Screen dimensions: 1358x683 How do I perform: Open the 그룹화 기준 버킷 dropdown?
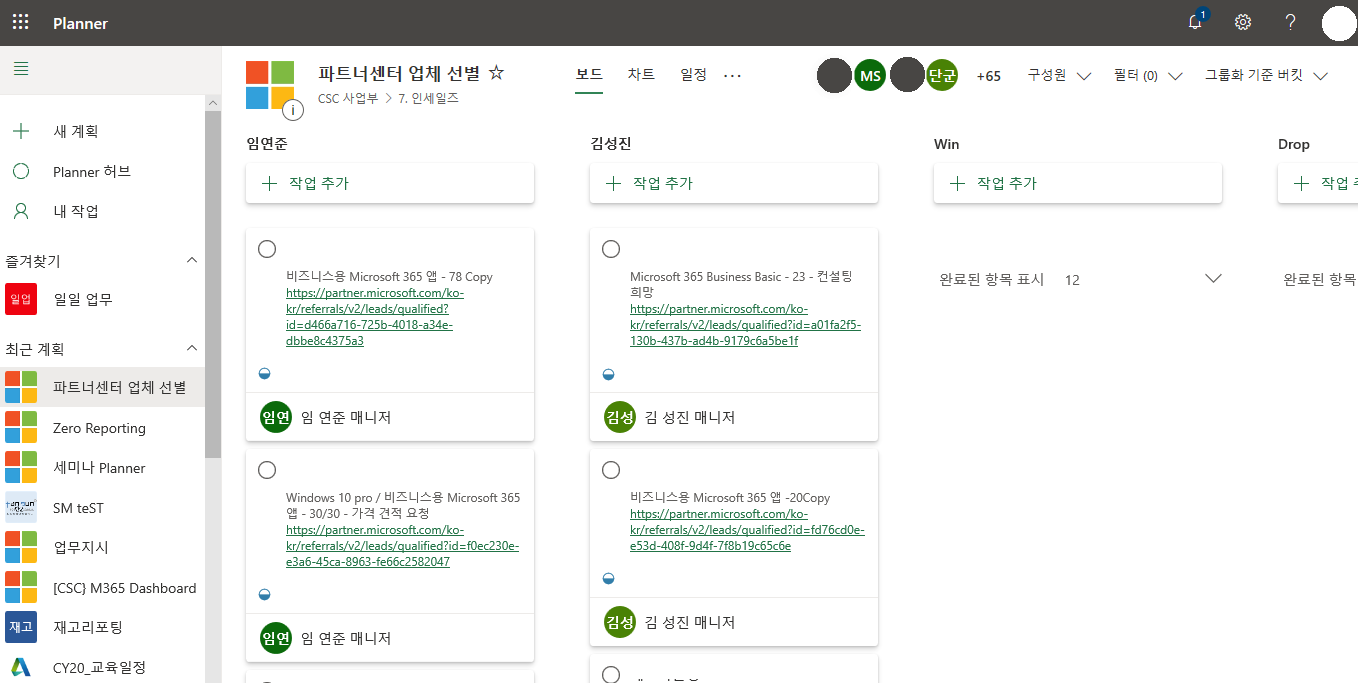1266,76
